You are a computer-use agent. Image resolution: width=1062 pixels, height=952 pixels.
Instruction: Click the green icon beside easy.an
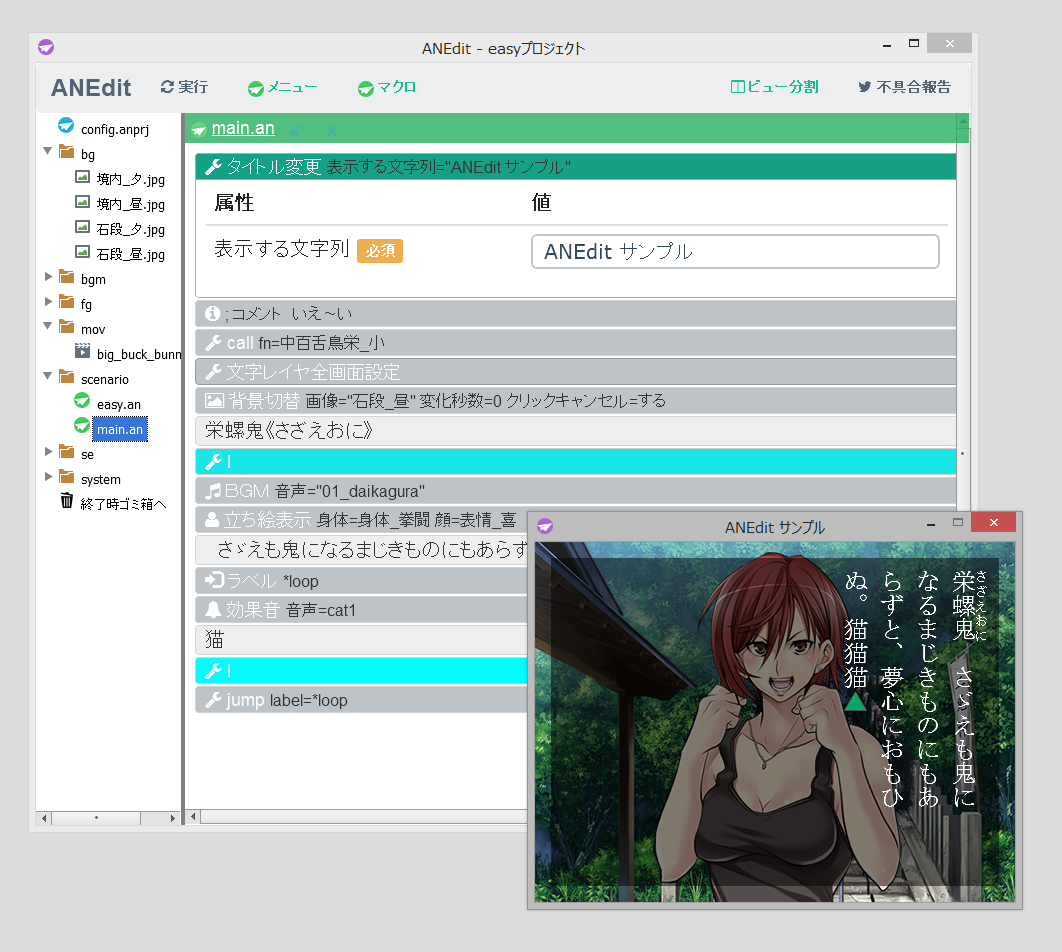coord(82,400)
